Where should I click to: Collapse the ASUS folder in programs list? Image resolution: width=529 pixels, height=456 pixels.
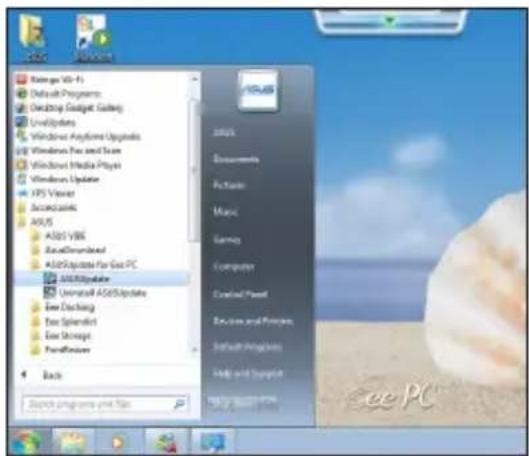tap(35, 222)
